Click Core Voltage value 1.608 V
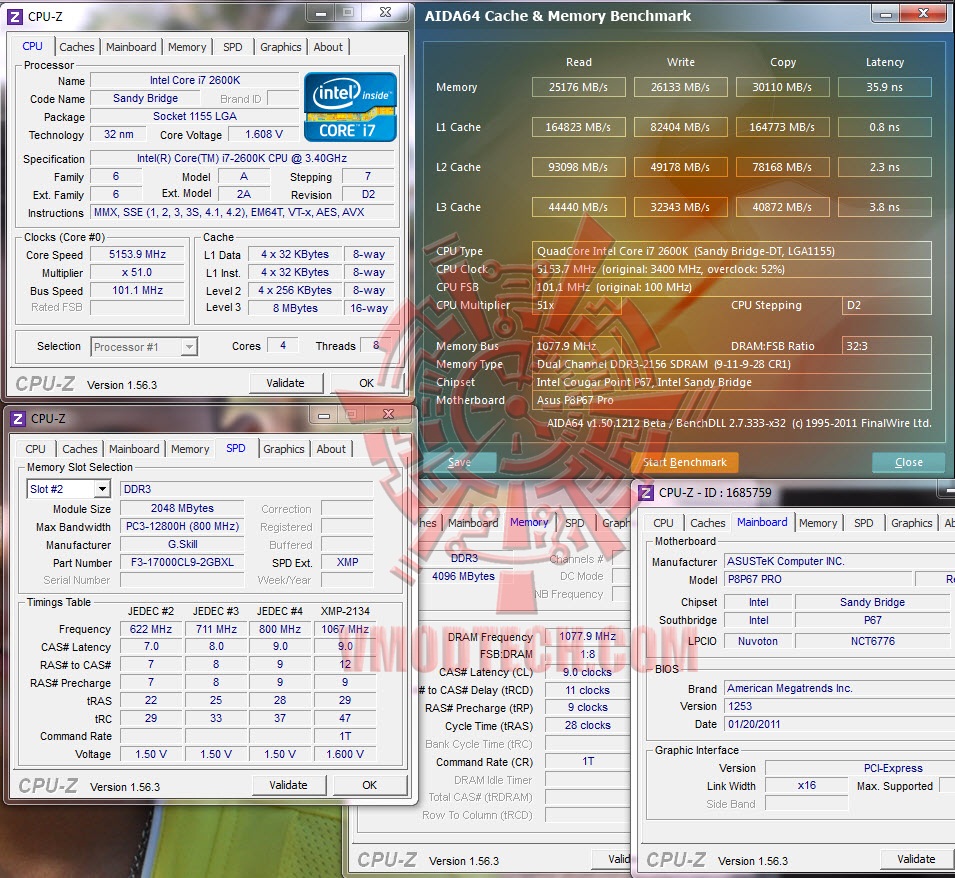 (x=264, y=135)
